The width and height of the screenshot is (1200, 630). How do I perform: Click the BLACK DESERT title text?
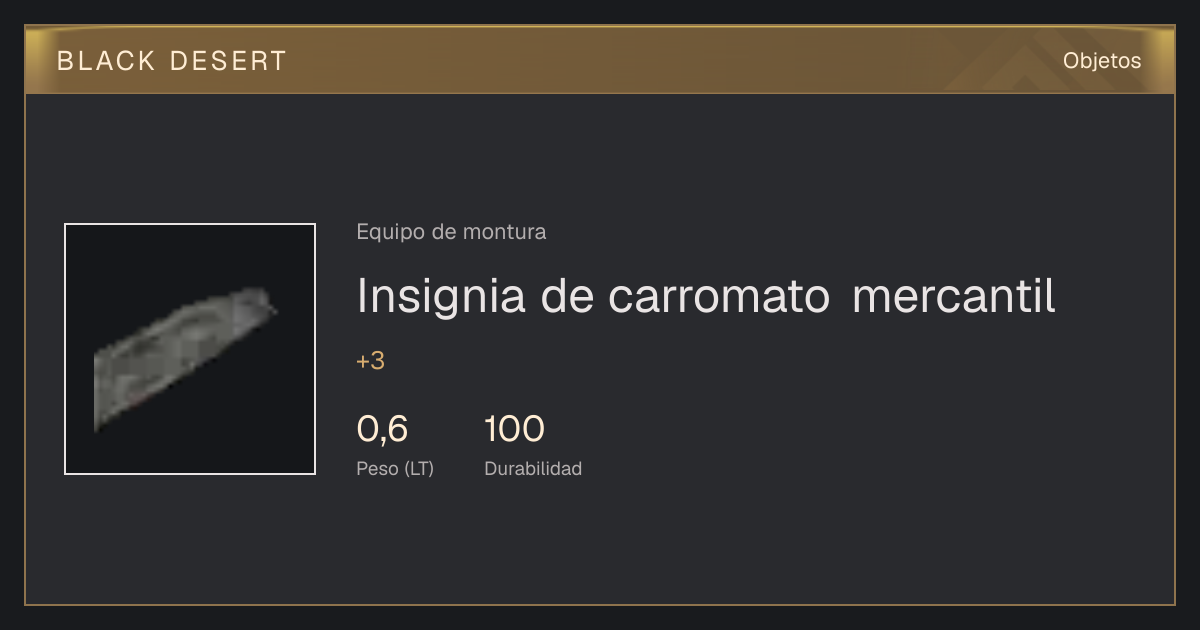(x=172, y=61)
